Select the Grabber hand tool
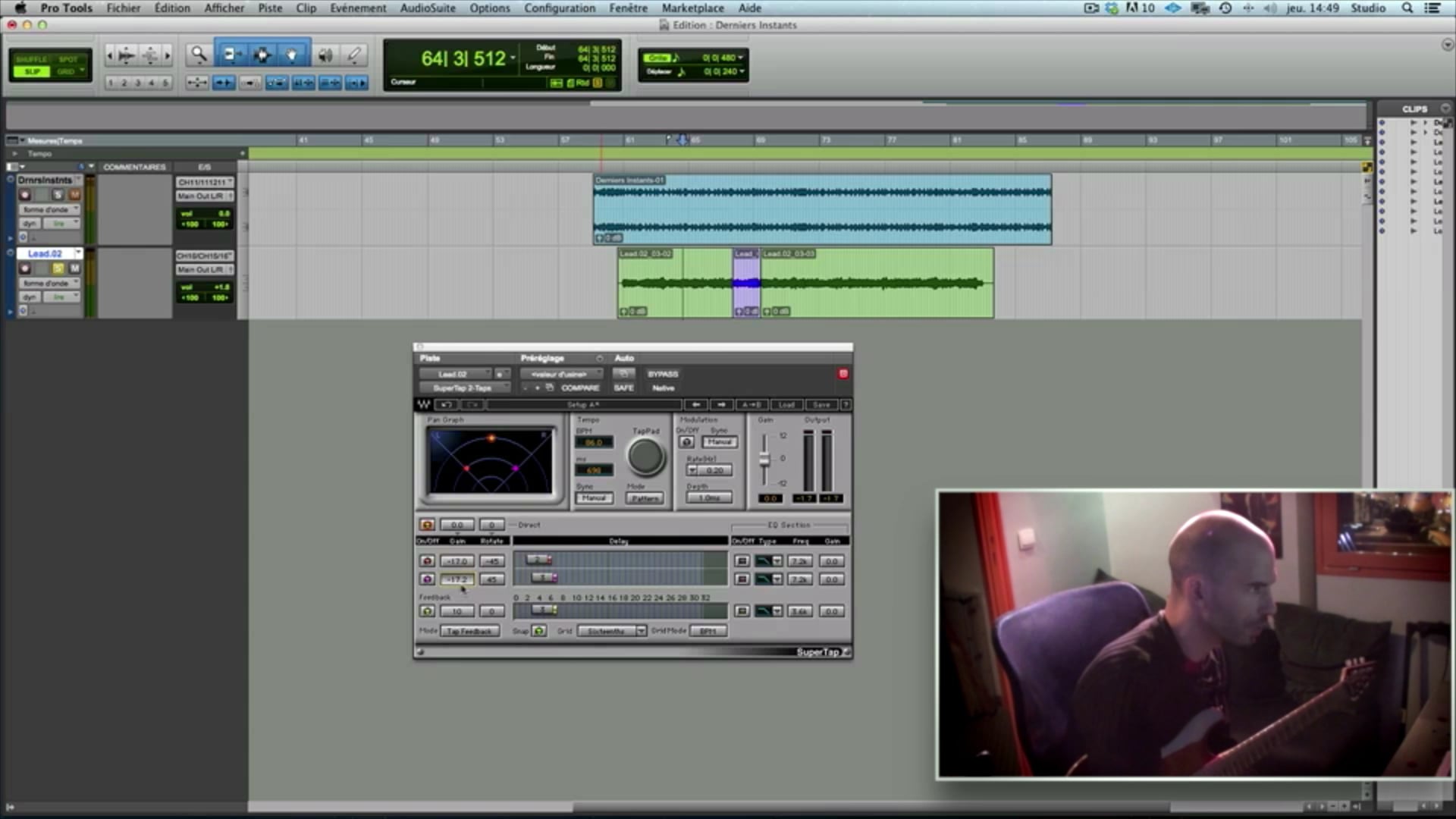Viewport: 1456px width, 819px height. (292, 55)
